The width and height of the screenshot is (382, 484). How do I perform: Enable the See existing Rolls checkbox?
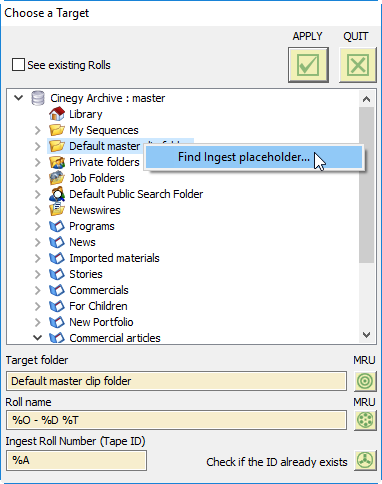tap(18, 65)
